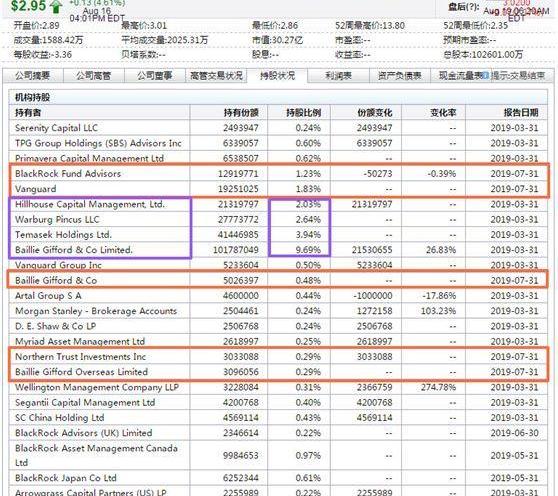The width and height of the screenshot is (558, 496).
Task: Sort by 持有份额 column header
Action: 241,113
